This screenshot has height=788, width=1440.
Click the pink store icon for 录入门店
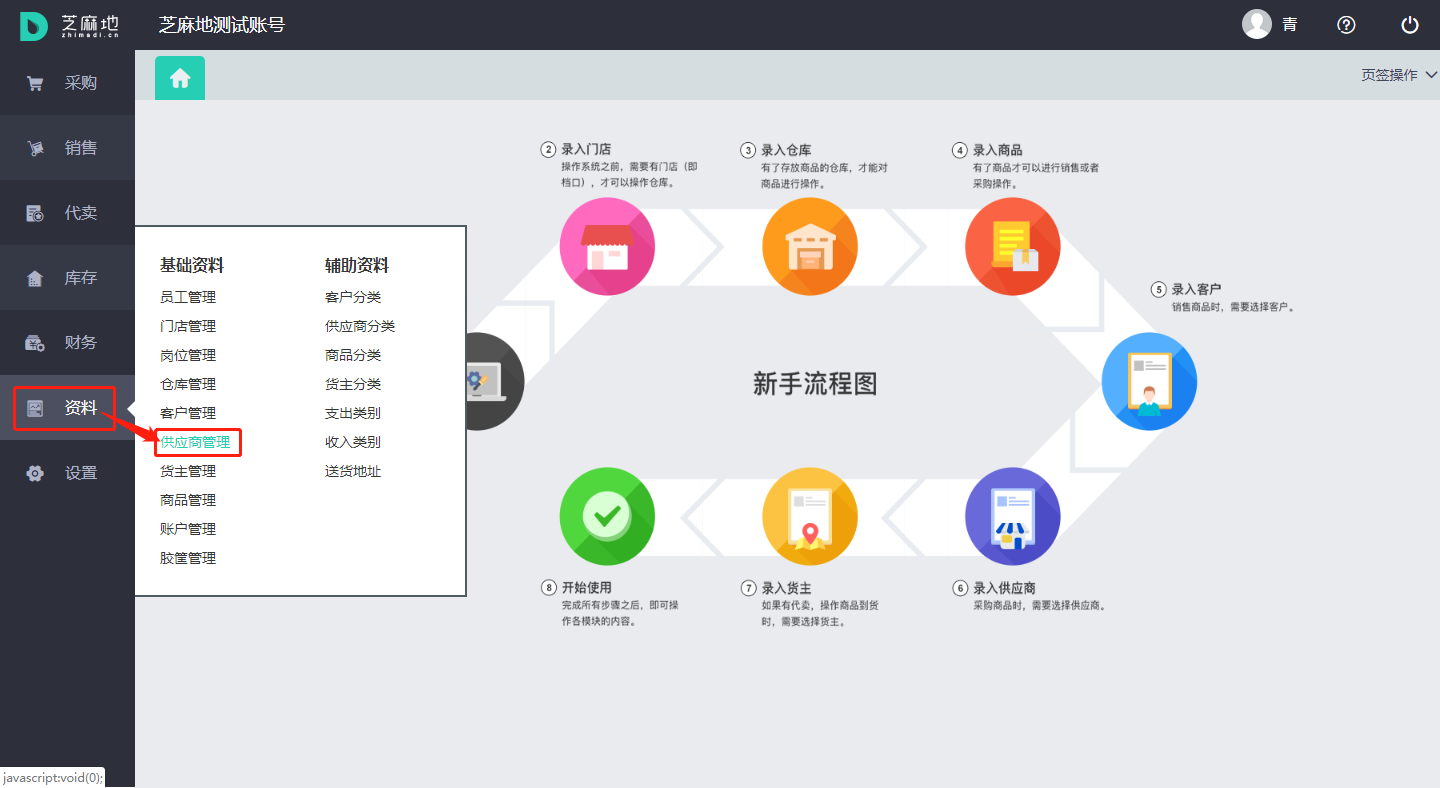click(607, 246)
